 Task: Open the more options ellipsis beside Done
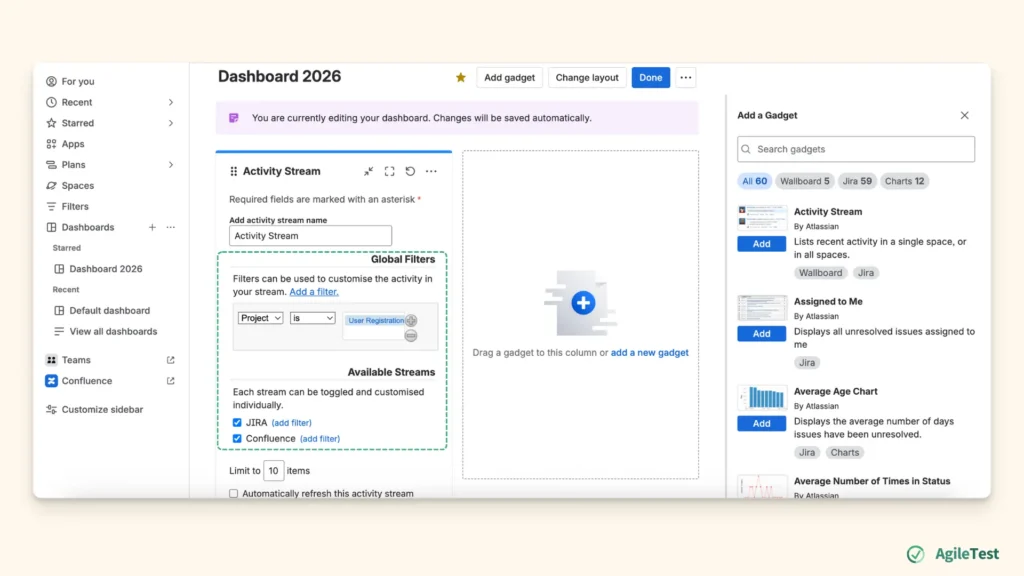tap(685, 78)
